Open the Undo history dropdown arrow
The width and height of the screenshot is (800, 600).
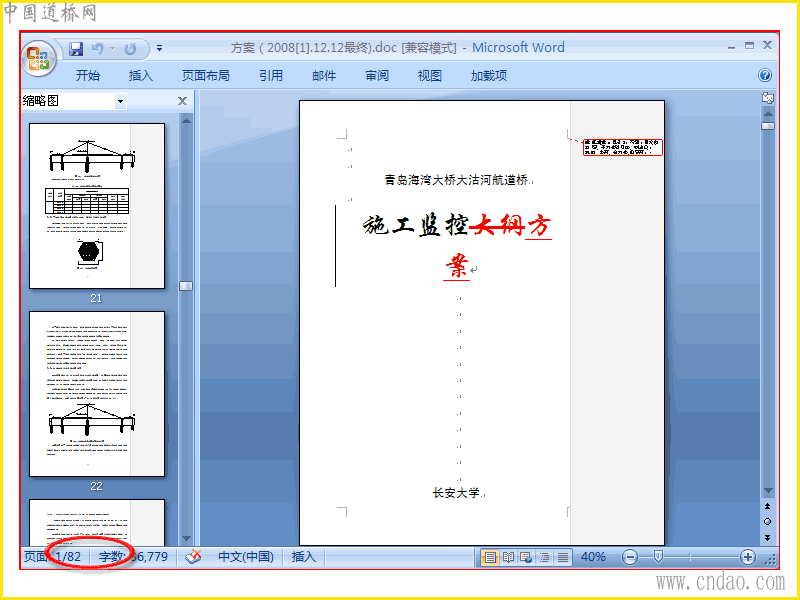[112, 49]
